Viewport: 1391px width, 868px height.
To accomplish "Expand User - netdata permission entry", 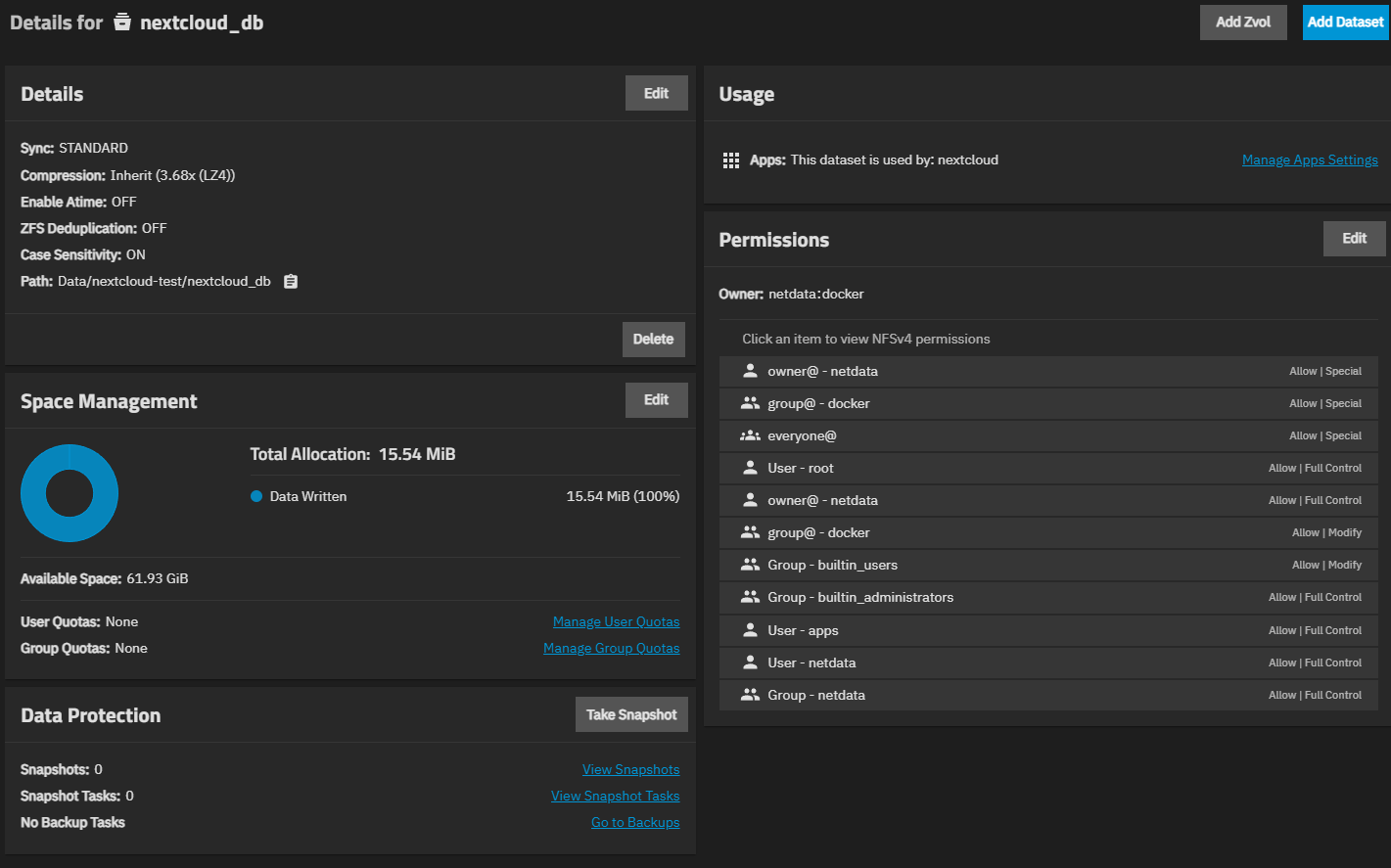I will 1048,662.
